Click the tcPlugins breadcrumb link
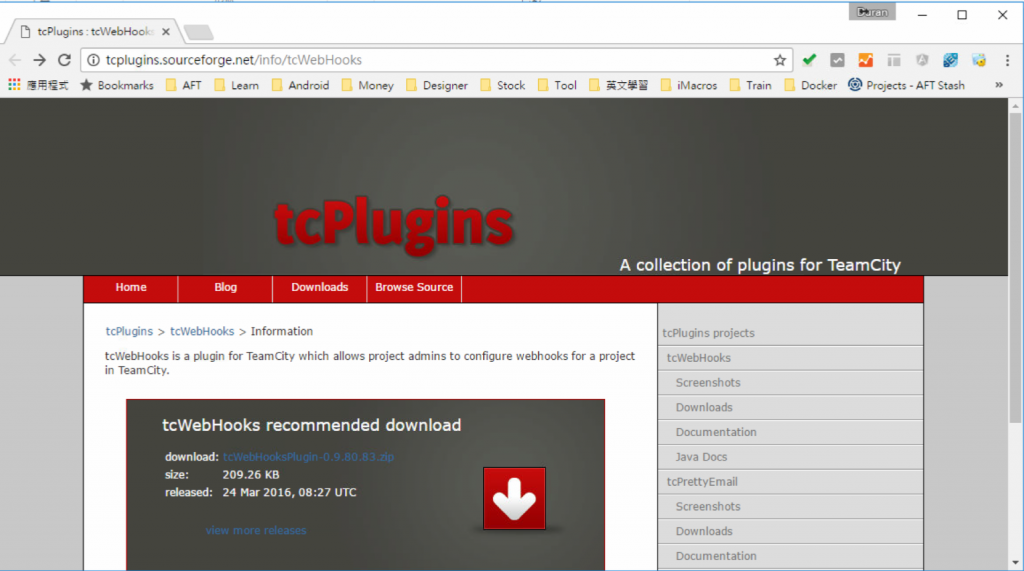 pos(129,331)
